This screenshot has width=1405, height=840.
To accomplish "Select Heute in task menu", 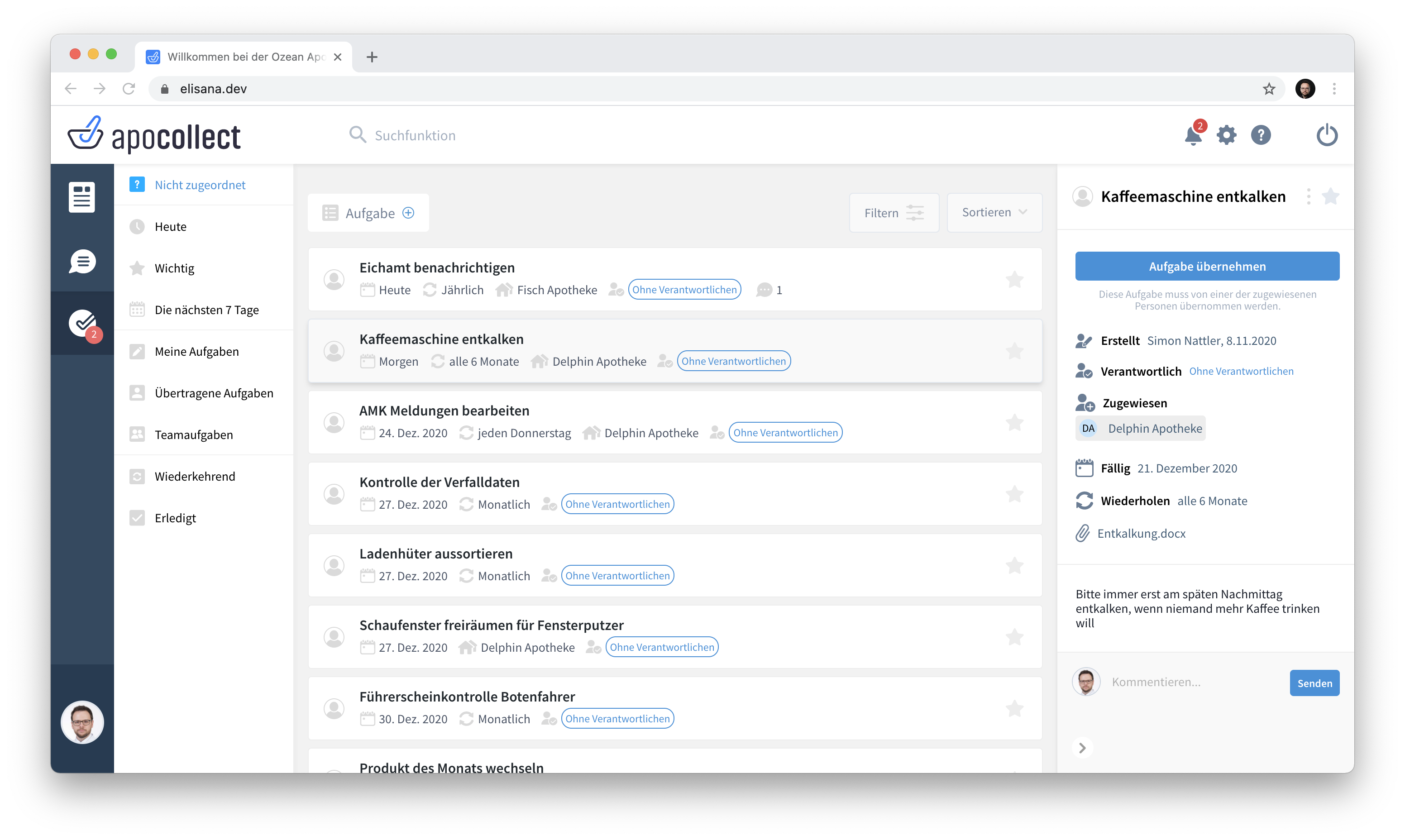I will tap(170, 226).
